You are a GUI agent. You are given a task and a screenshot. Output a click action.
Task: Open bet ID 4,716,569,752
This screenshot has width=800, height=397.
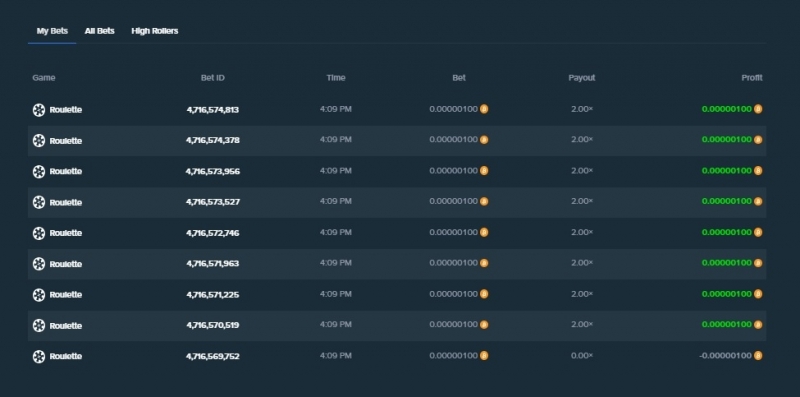pyautogui.click(x=213, y=356)
